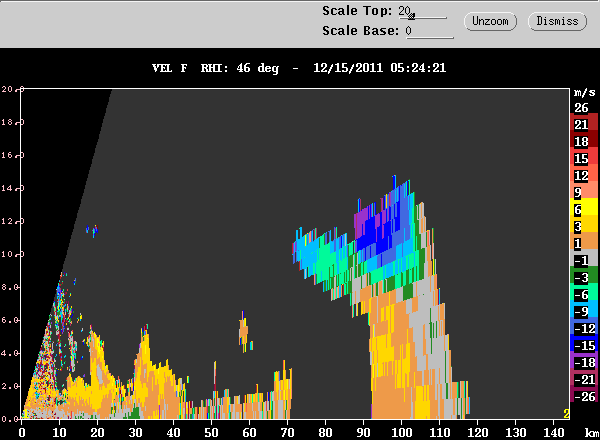Click the Dismiss button
600x440 pixels.
[x=557, y=21]
